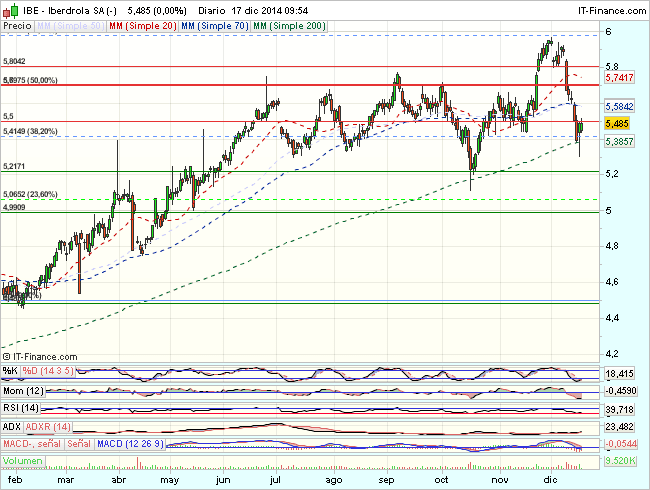Open the IT-Finance.com link at top right
Viewport: 650px width, 490px height.
pyautogui.click(x=612, y=10)
